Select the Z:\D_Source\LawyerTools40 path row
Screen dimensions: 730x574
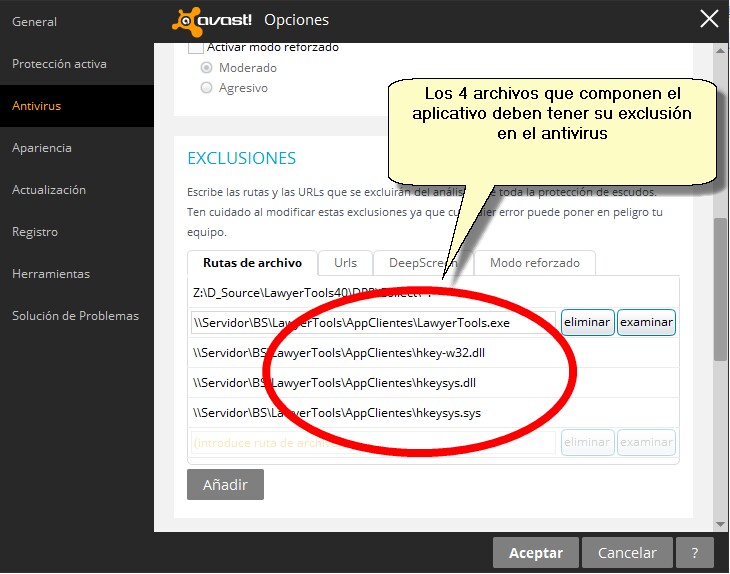(433, 293)
